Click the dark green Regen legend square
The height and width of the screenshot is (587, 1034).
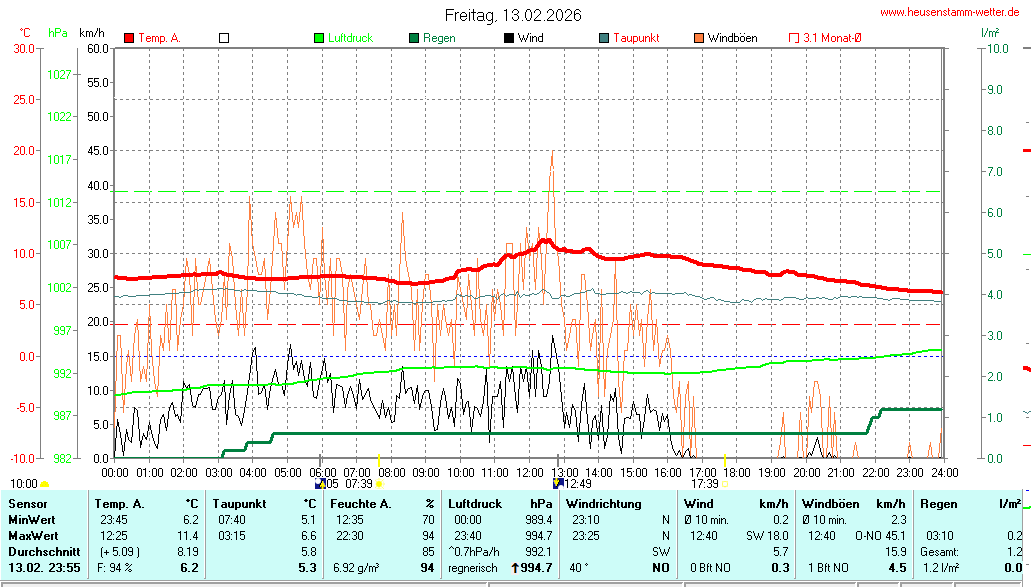click(414, 38)
